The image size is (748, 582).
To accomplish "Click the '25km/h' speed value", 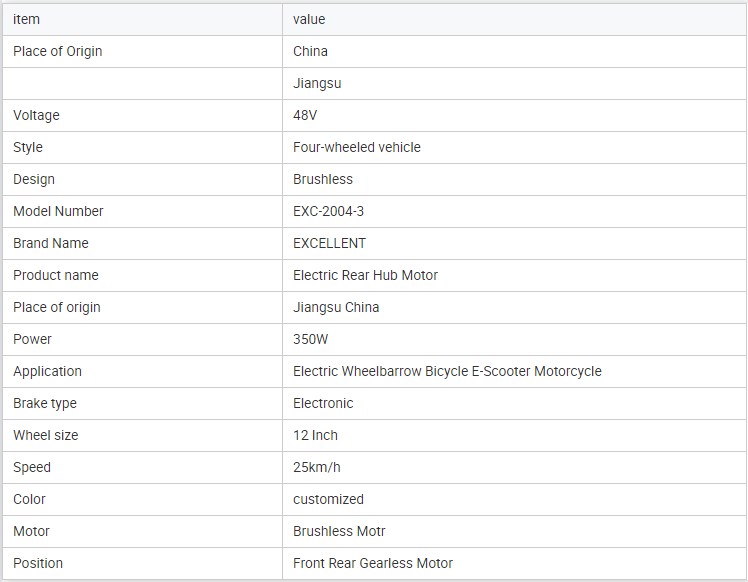I will 316,467.
